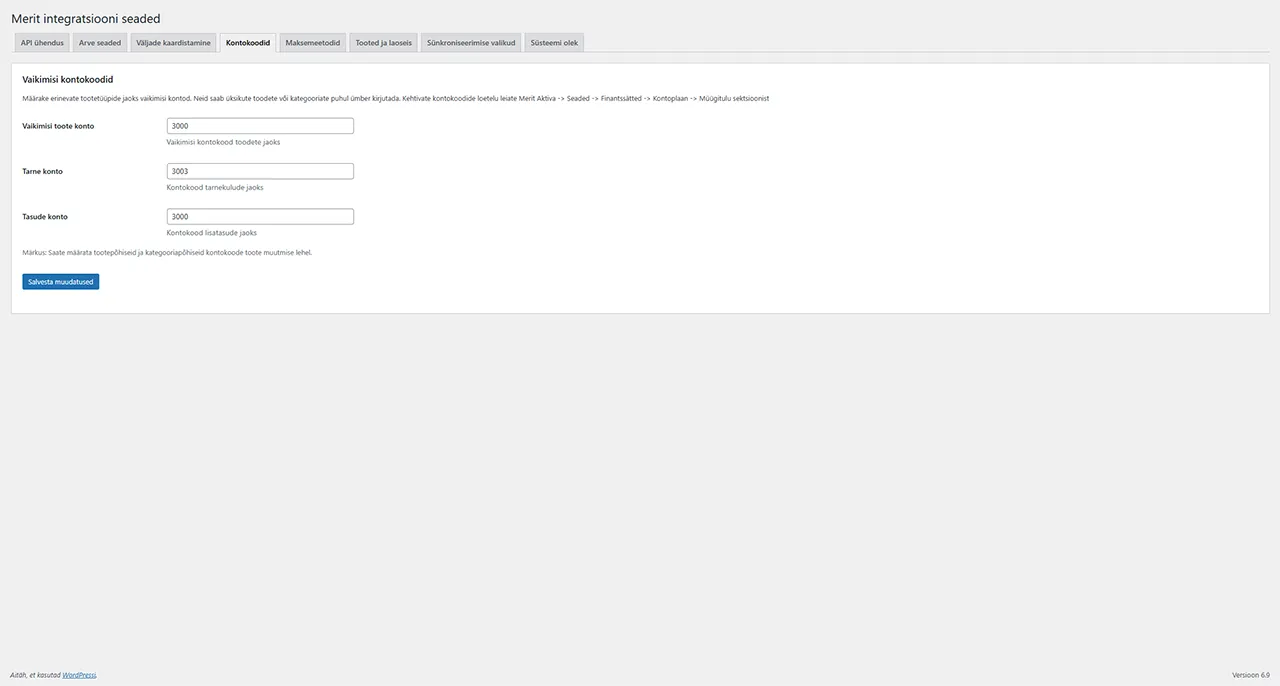
Task: Click the Vaikimisi kontokoodid section heading
Action: tap(68, 79)
